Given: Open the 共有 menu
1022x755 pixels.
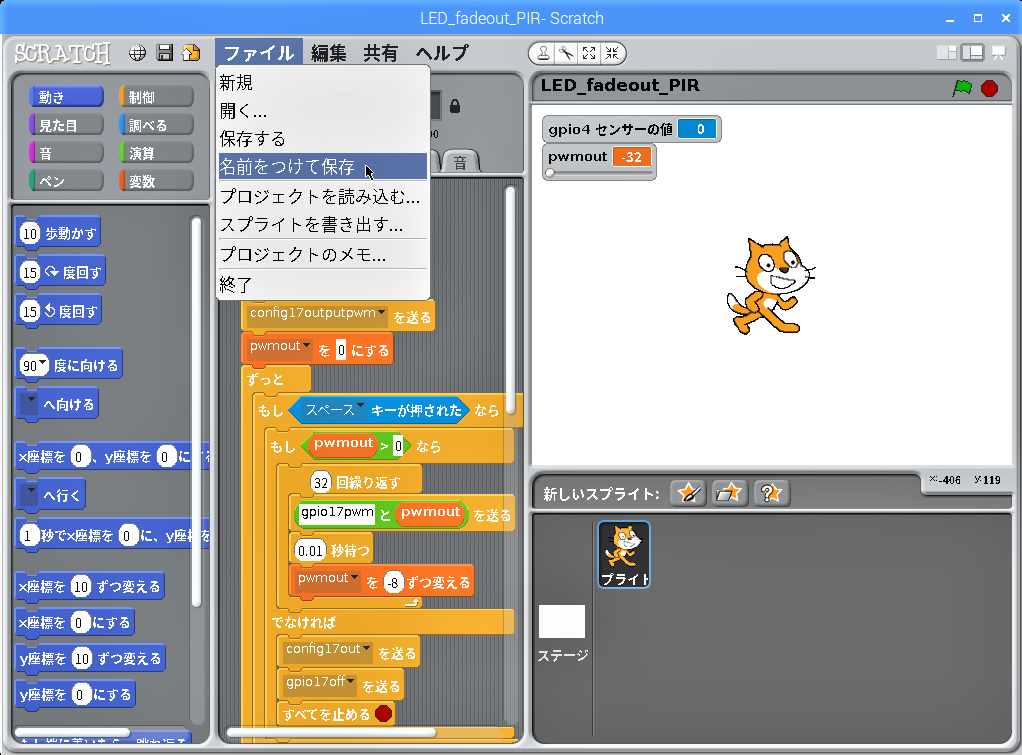Looking at the screenshot, I should click(381, 53).
